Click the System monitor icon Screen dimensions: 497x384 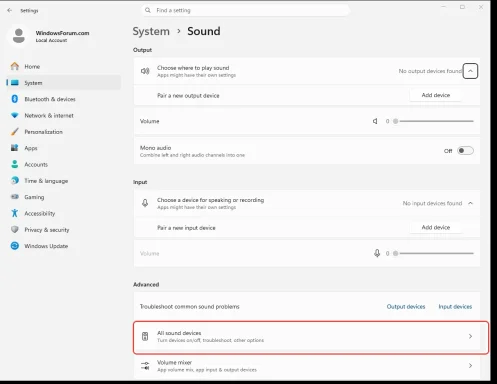pos(15,83)
